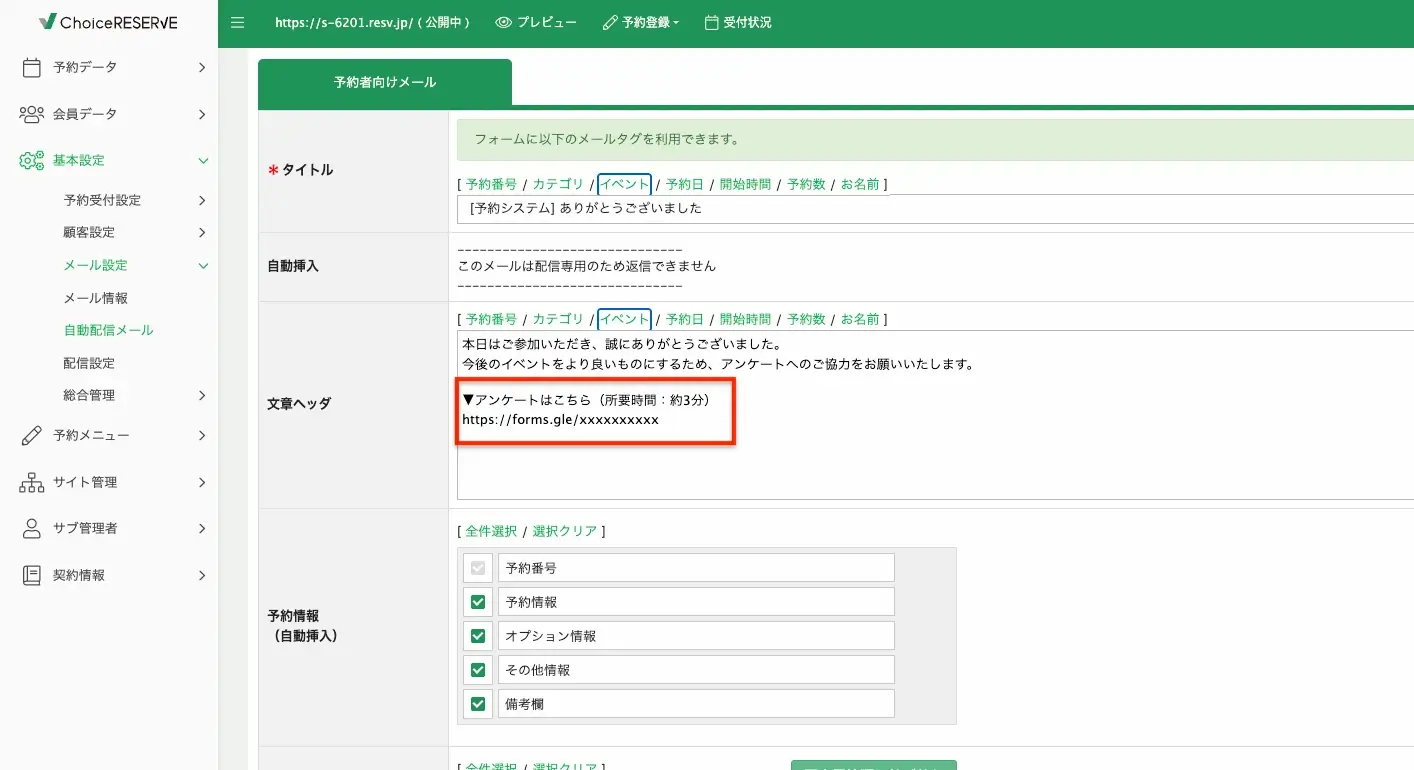Viewport: 1414px width, 770px height.
Task: Uncheck the オプション情報 checkbox
Action: point(478,636)
